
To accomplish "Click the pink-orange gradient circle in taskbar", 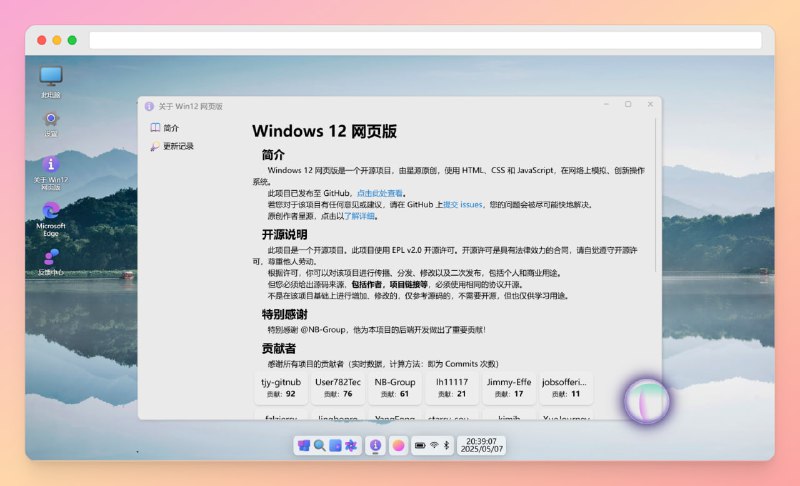I will tap(398, 446).
